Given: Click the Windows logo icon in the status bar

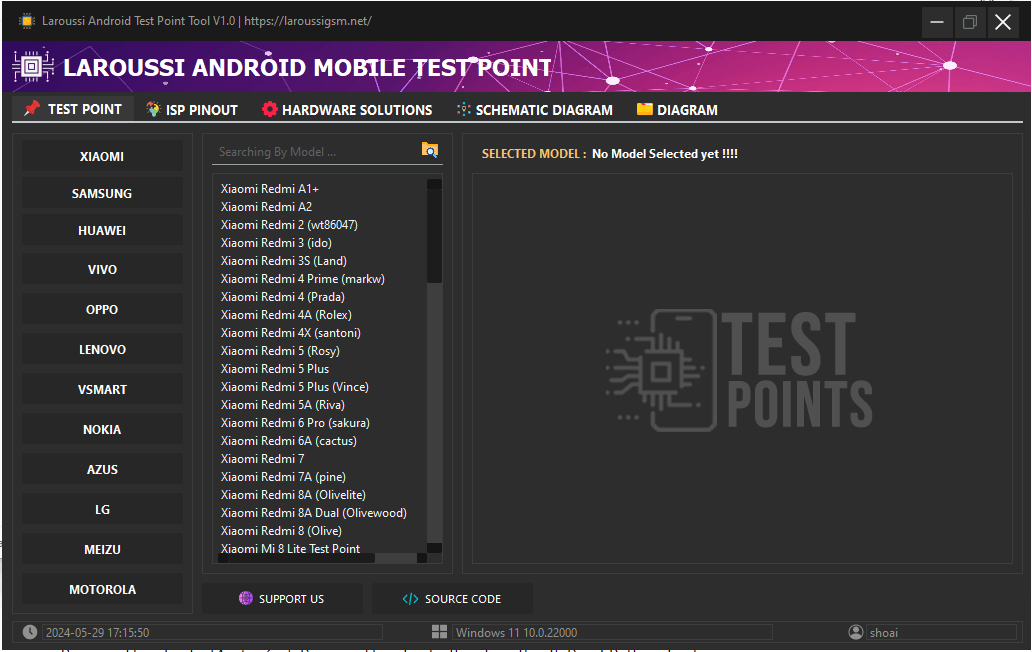Looking at the screenshot, I should pos(439,631).
